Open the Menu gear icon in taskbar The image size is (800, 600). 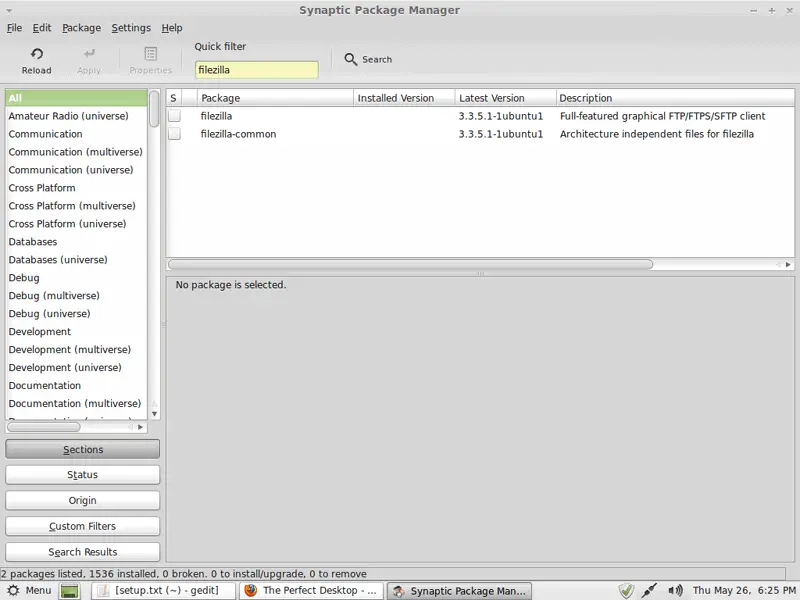(14, 590)
